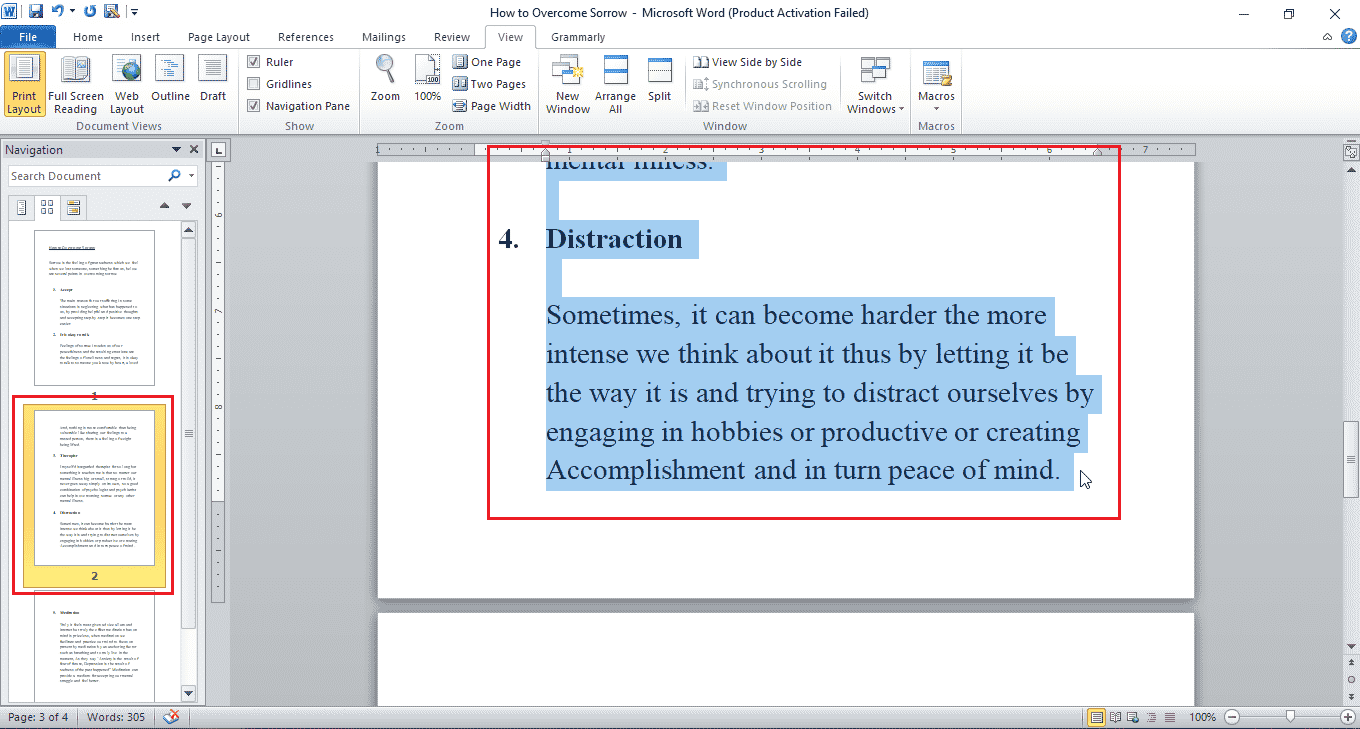Open a New Window of the document
This screenshot has width=1360, height=729.
[x=567, y=86]
